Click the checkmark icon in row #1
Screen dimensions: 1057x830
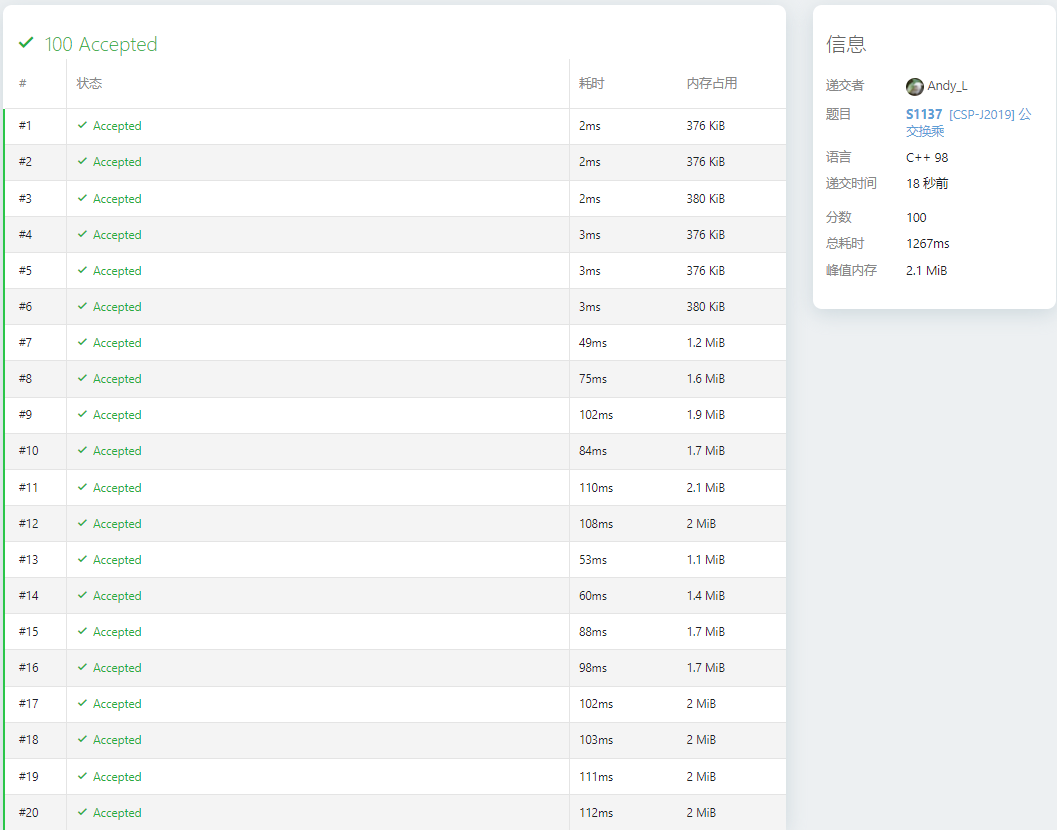(x=82, y=125)
